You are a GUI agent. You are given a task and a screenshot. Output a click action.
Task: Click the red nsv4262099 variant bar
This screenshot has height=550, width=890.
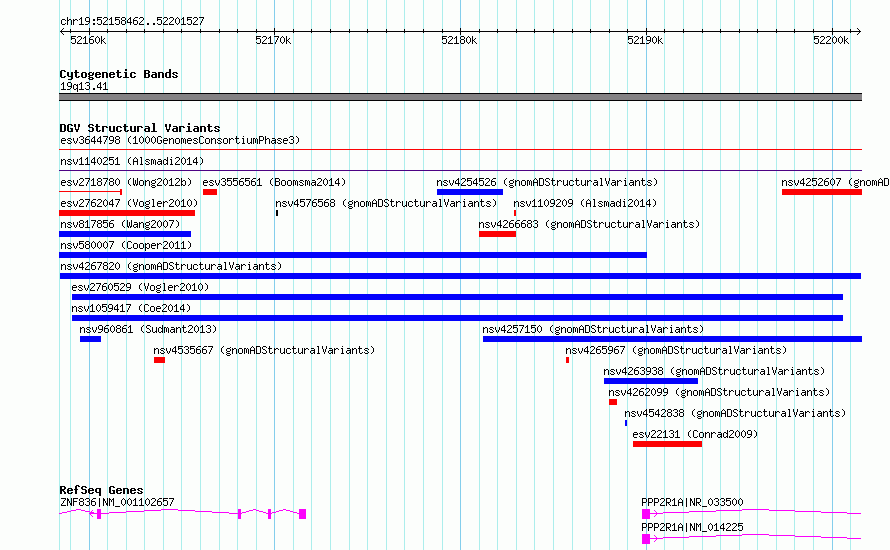click(x=613, y=402)
